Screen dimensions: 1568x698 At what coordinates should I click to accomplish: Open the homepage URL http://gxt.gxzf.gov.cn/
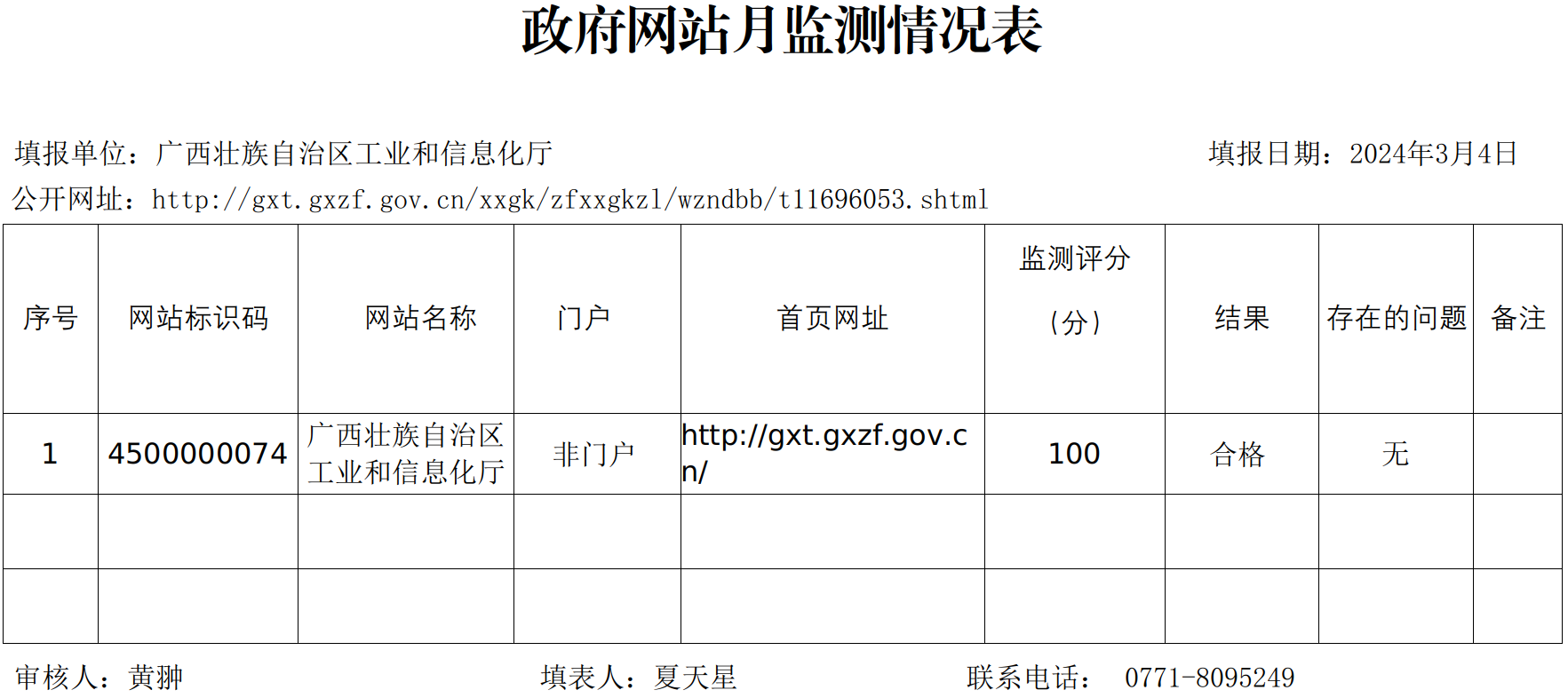(824, 453)
